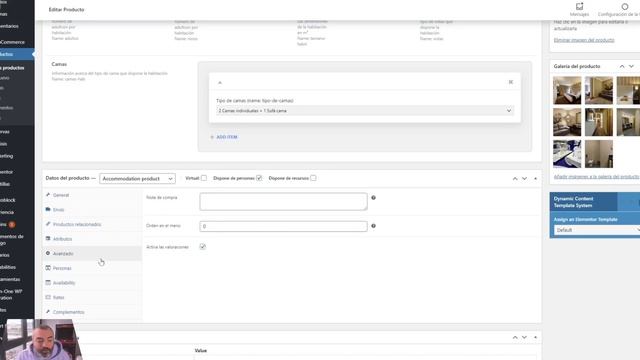Remove the Camas bed item with X
640x360 pixels.
tap(511, 82)
